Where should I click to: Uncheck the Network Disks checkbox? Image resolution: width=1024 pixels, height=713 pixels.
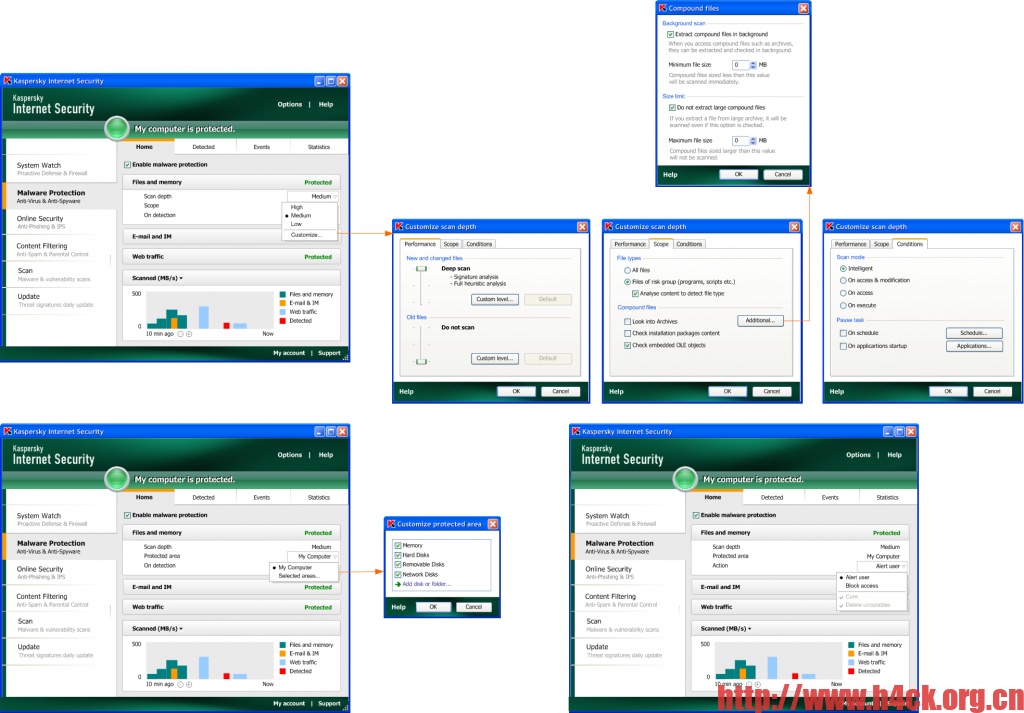[x=398, y=575]
